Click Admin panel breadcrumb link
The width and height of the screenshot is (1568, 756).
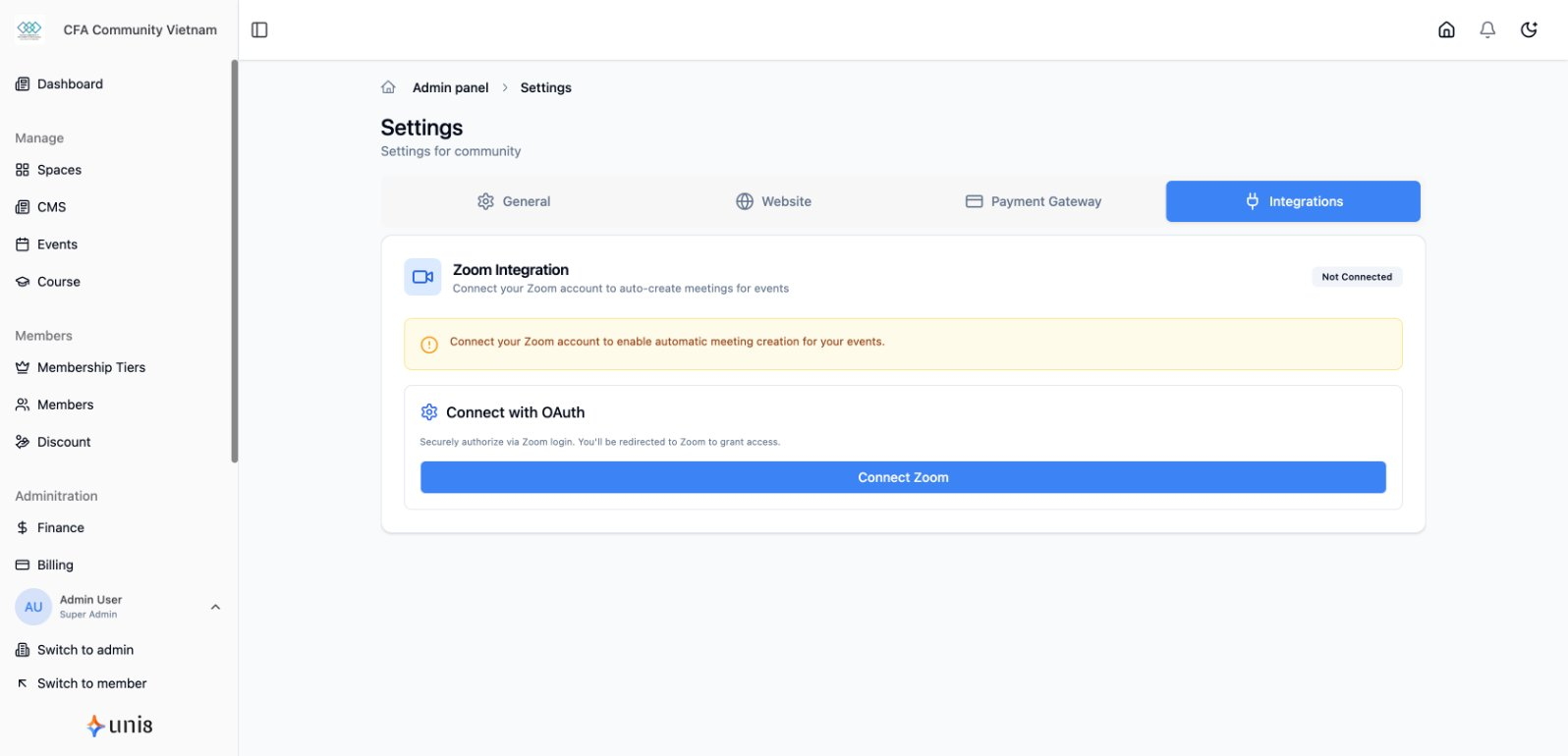[450, 87]
